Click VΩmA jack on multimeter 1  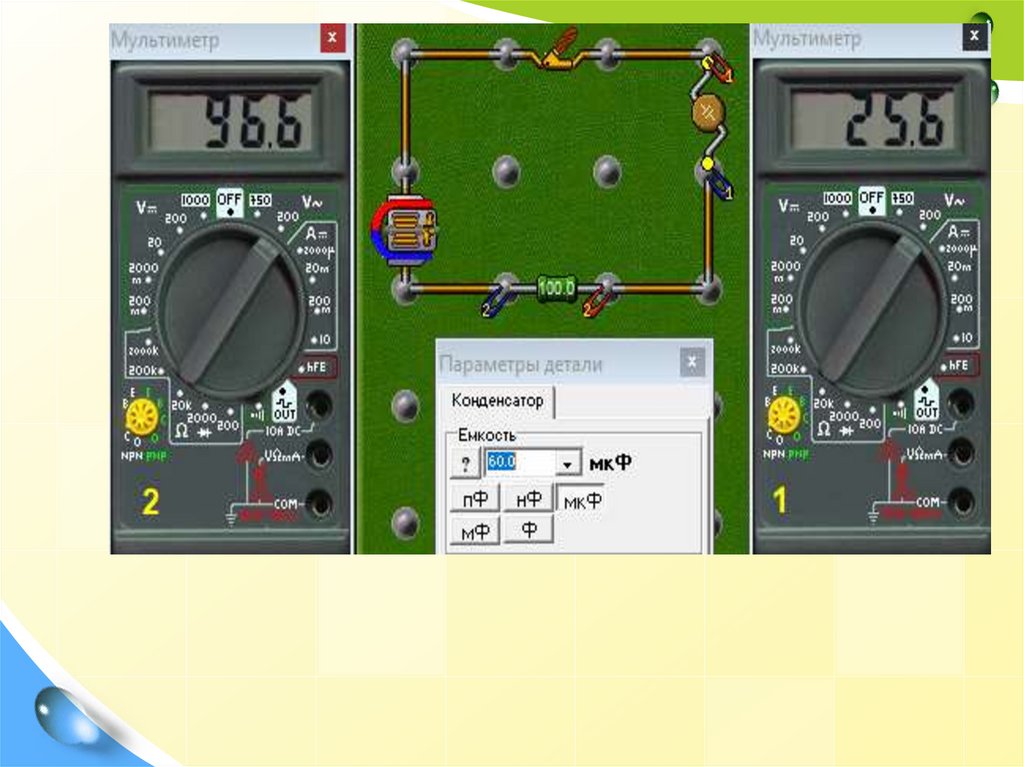(962, 453)
